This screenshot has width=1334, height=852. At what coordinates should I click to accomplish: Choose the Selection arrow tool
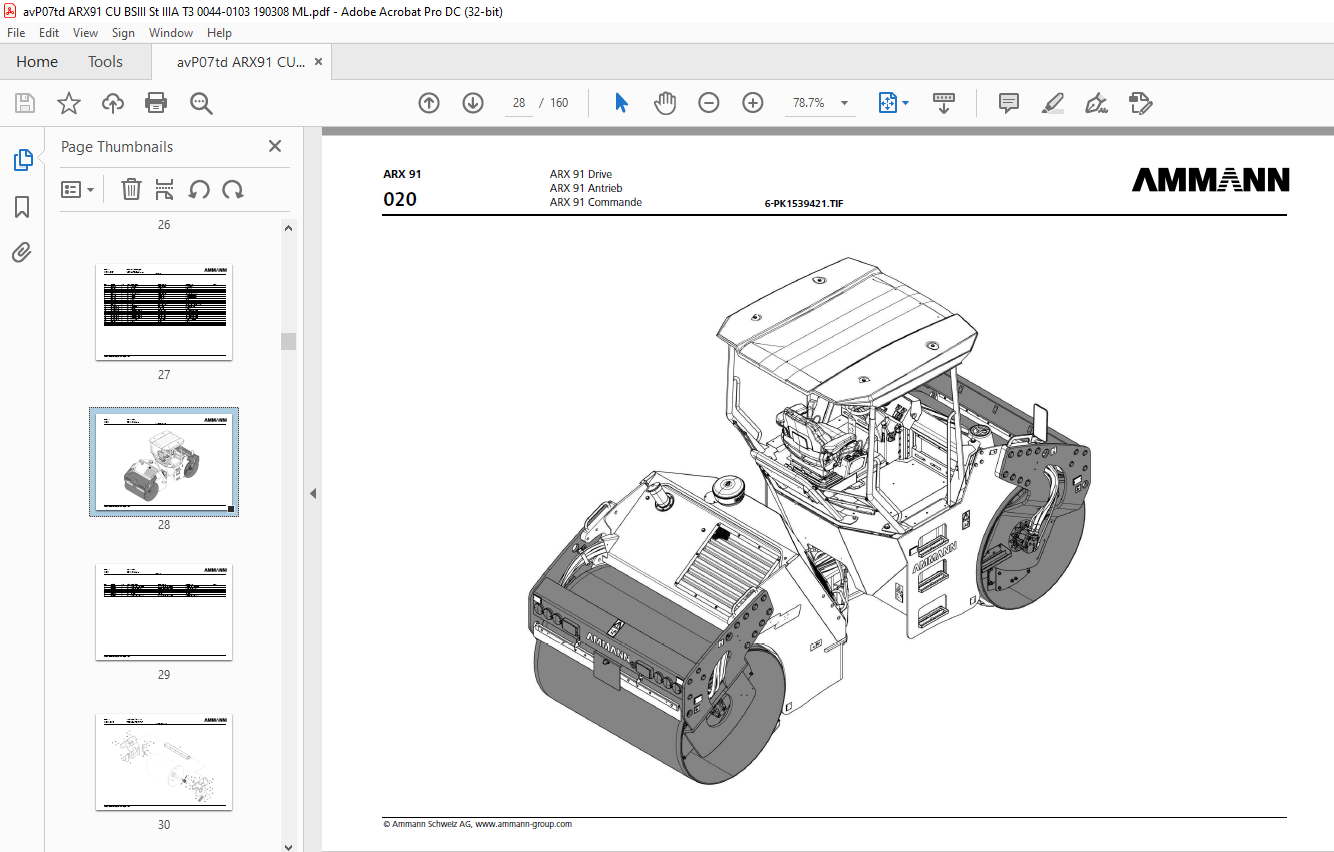point(621,103)
